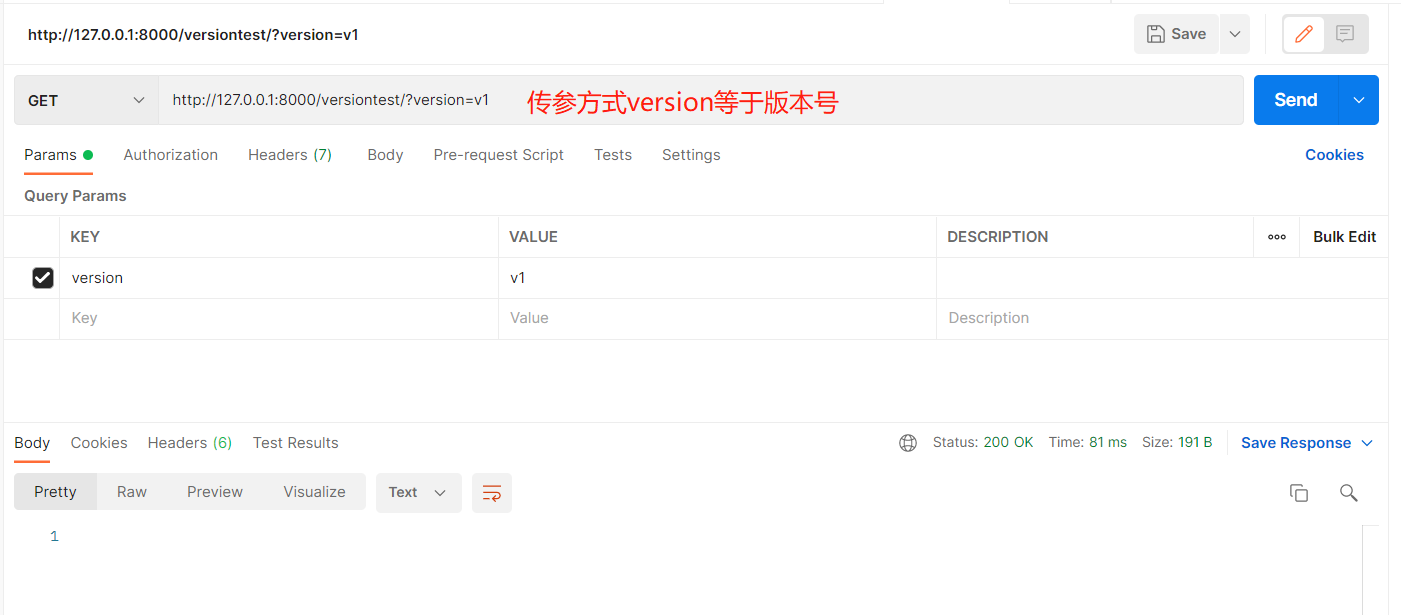Open the request Headers (7) tab
Screen dimensions: 1401x615
click(x=290, y=155)
